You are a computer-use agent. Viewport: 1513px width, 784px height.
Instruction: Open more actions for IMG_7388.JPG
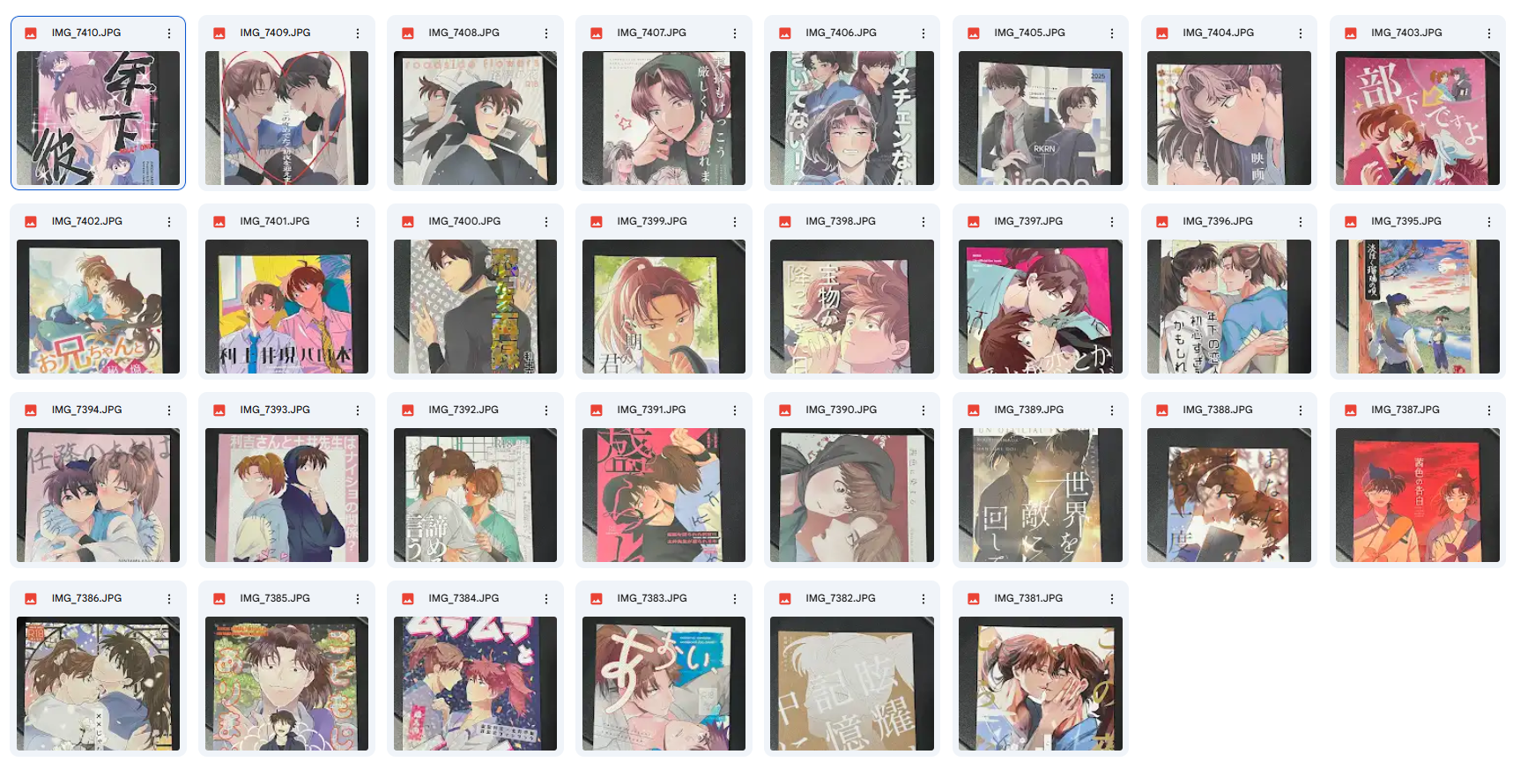1301,410
